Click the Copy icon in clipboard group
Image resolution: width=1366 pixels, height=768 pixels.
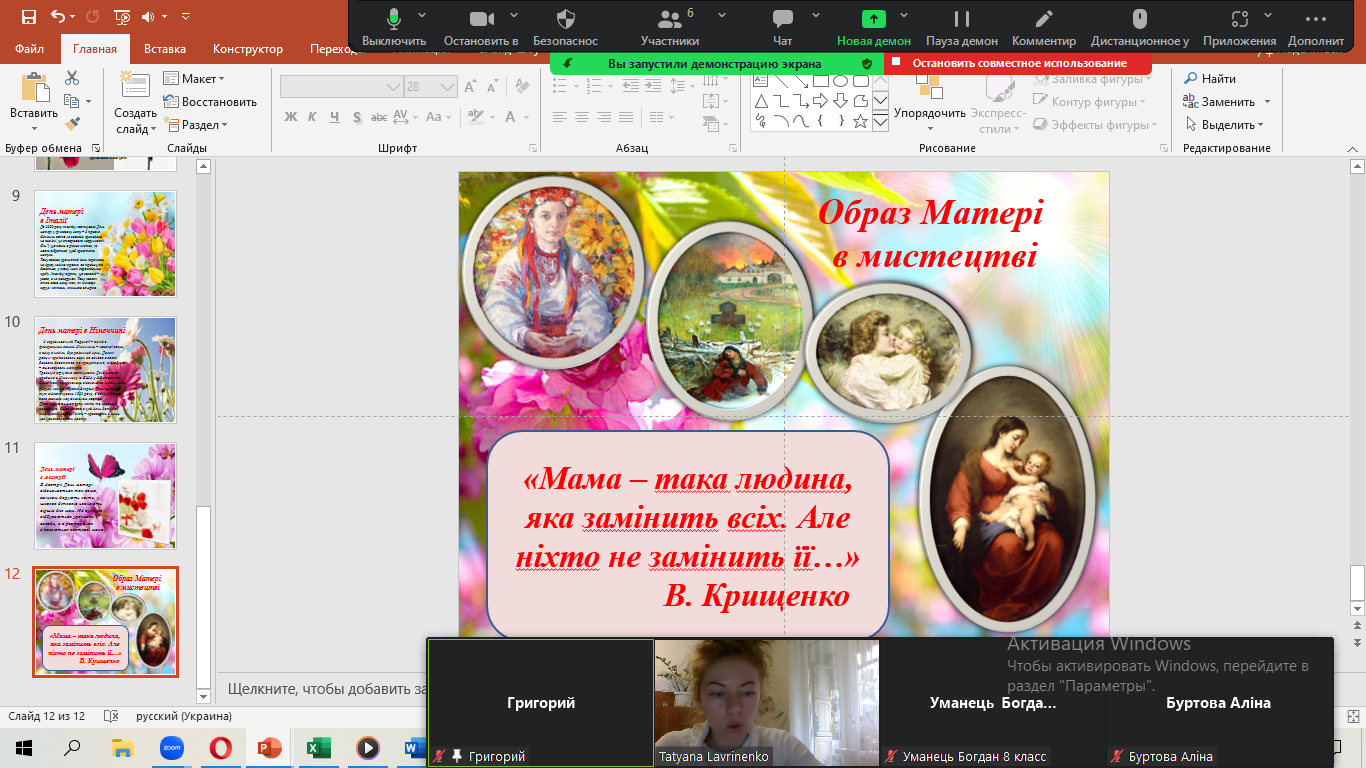point(71,101)
